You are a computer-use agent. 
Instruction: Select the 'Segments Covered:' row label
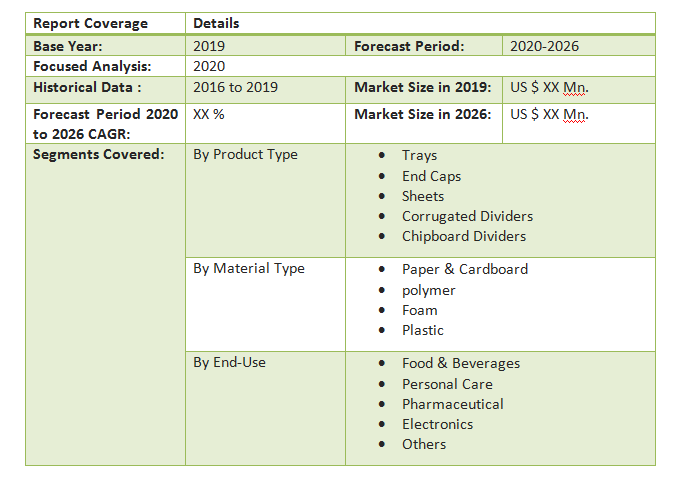[x=98, y=155]
